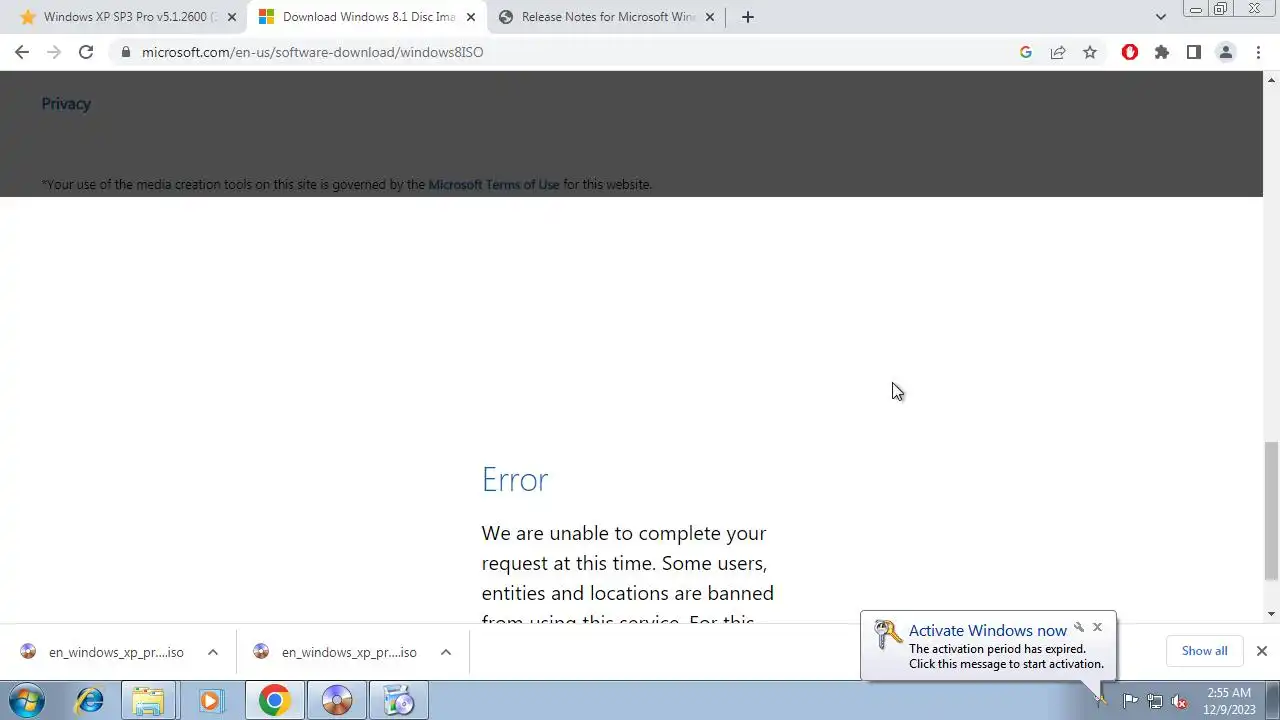Open the Windows Start menu
The width and height of the screenshot is (1280, 720).
27,700
